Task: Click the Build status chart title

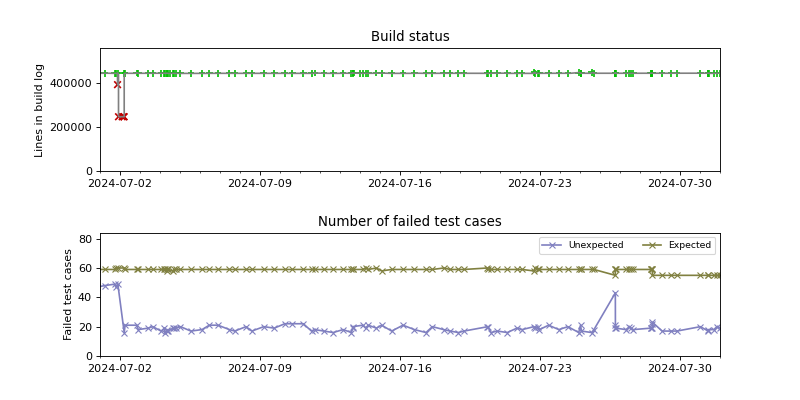Action: point(410,37)
